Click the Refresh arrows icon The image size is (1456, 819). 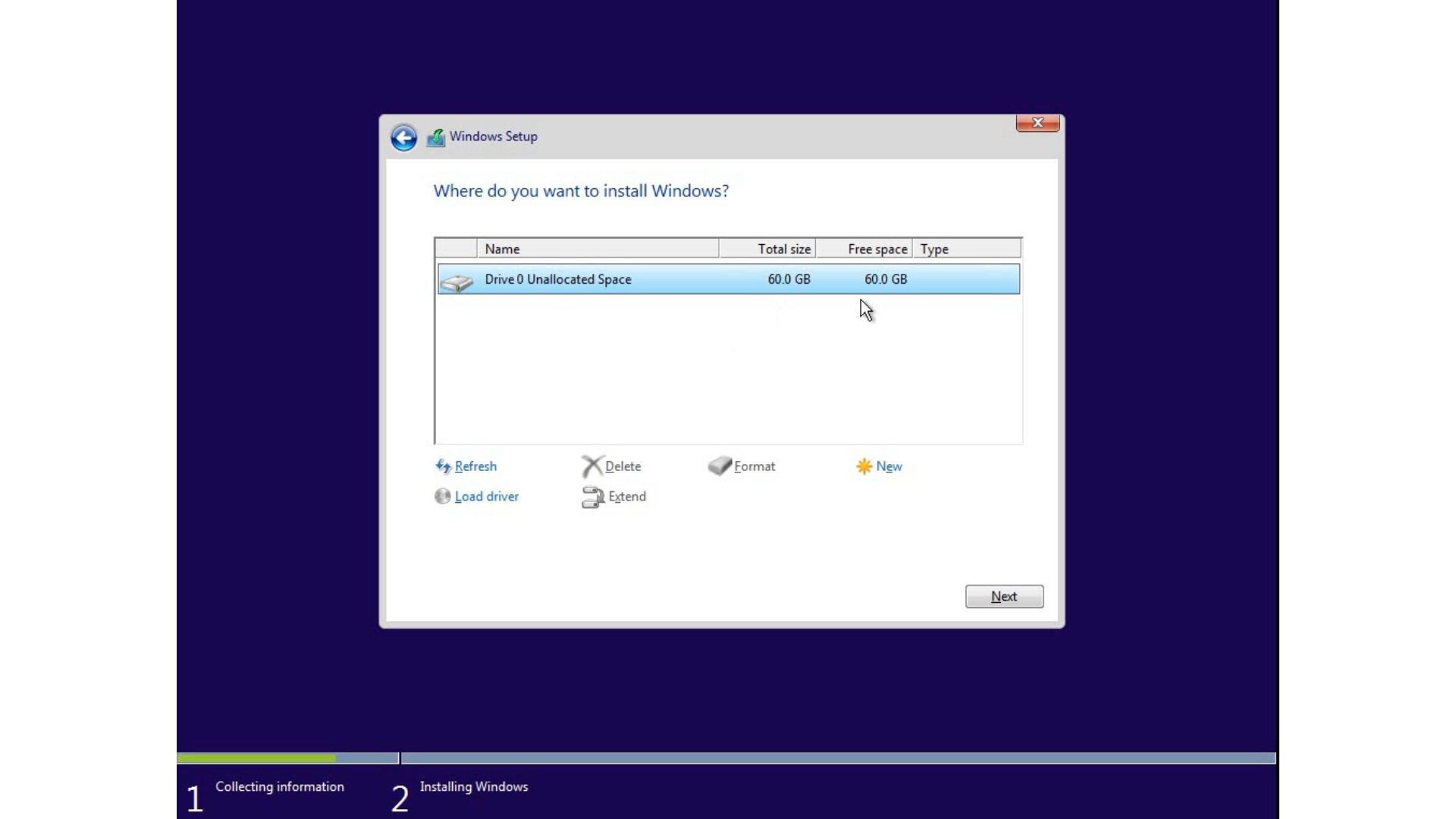443,466
